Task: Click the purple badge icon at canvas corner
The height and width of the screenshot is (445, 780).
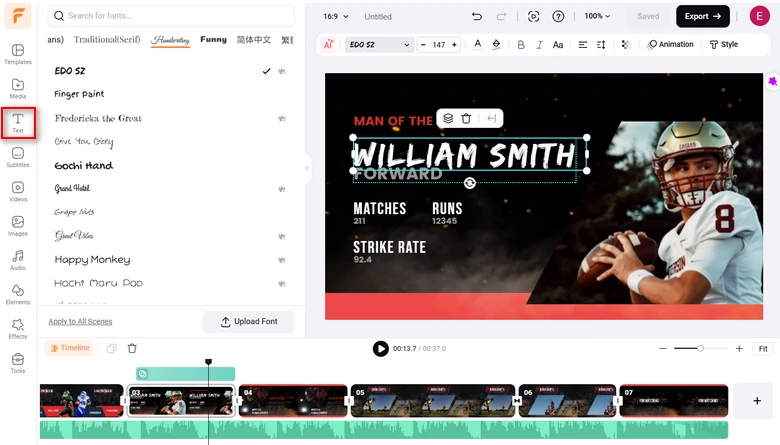Action: (772, 81)
